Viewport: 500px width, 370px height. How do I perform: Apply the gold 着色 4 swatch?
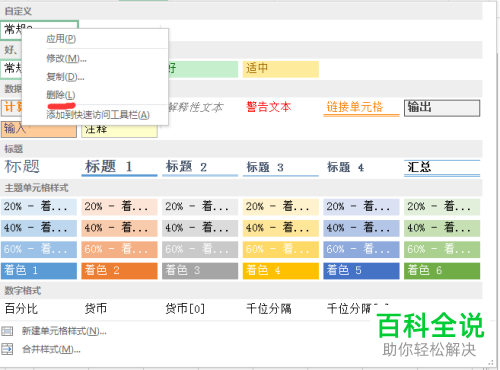(x=281, y=271)
